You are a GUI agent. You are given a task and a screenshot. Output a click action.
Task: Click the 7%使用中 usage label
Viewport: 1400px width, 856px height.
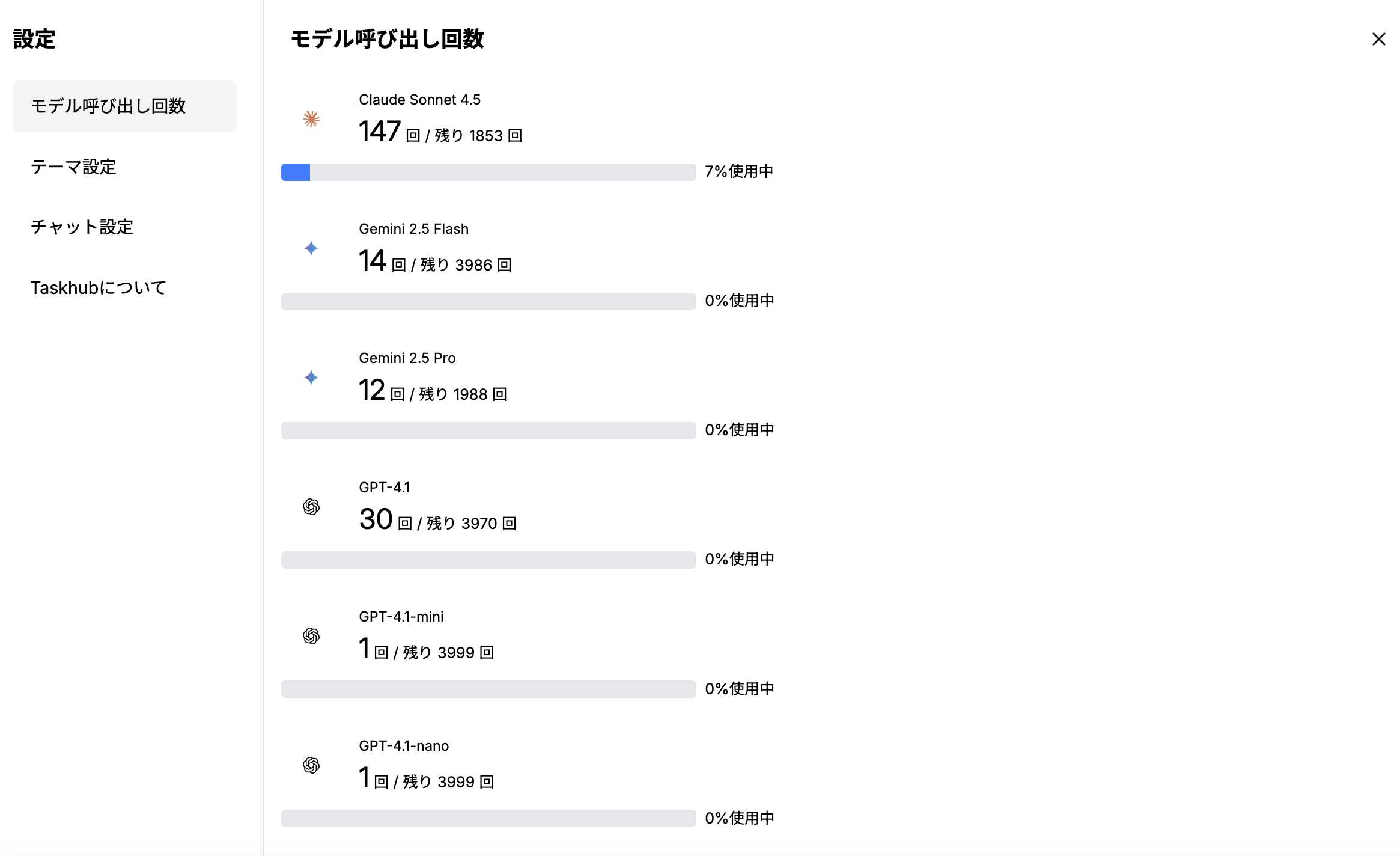click(739, 171)
